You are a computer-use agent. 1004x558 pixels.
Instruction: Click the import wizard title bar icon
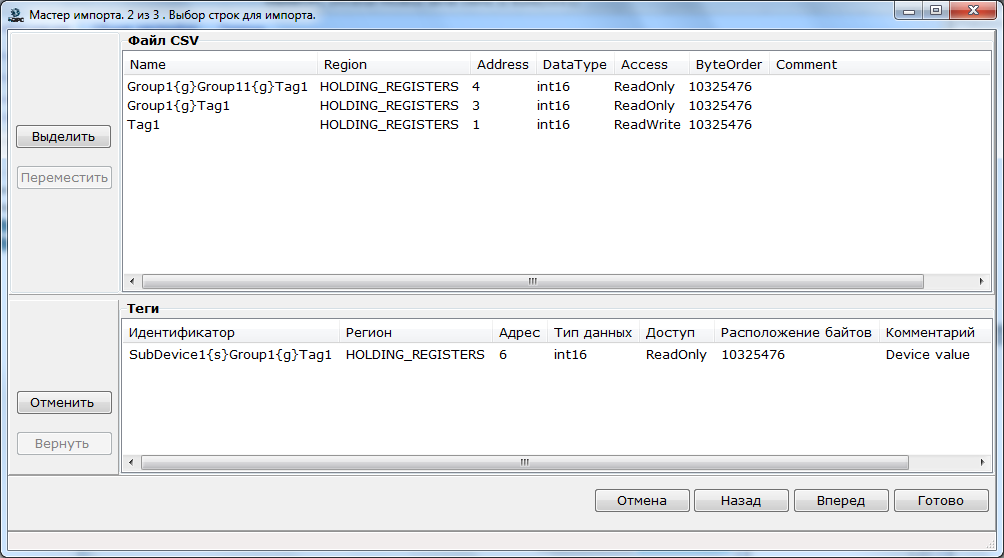click(16, 14)
